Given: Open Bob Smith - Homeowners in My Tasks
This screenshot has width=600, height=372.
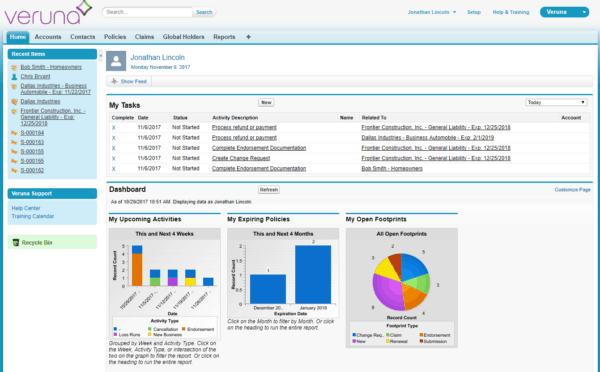Looking at the screenshot, I should (392, 168).
